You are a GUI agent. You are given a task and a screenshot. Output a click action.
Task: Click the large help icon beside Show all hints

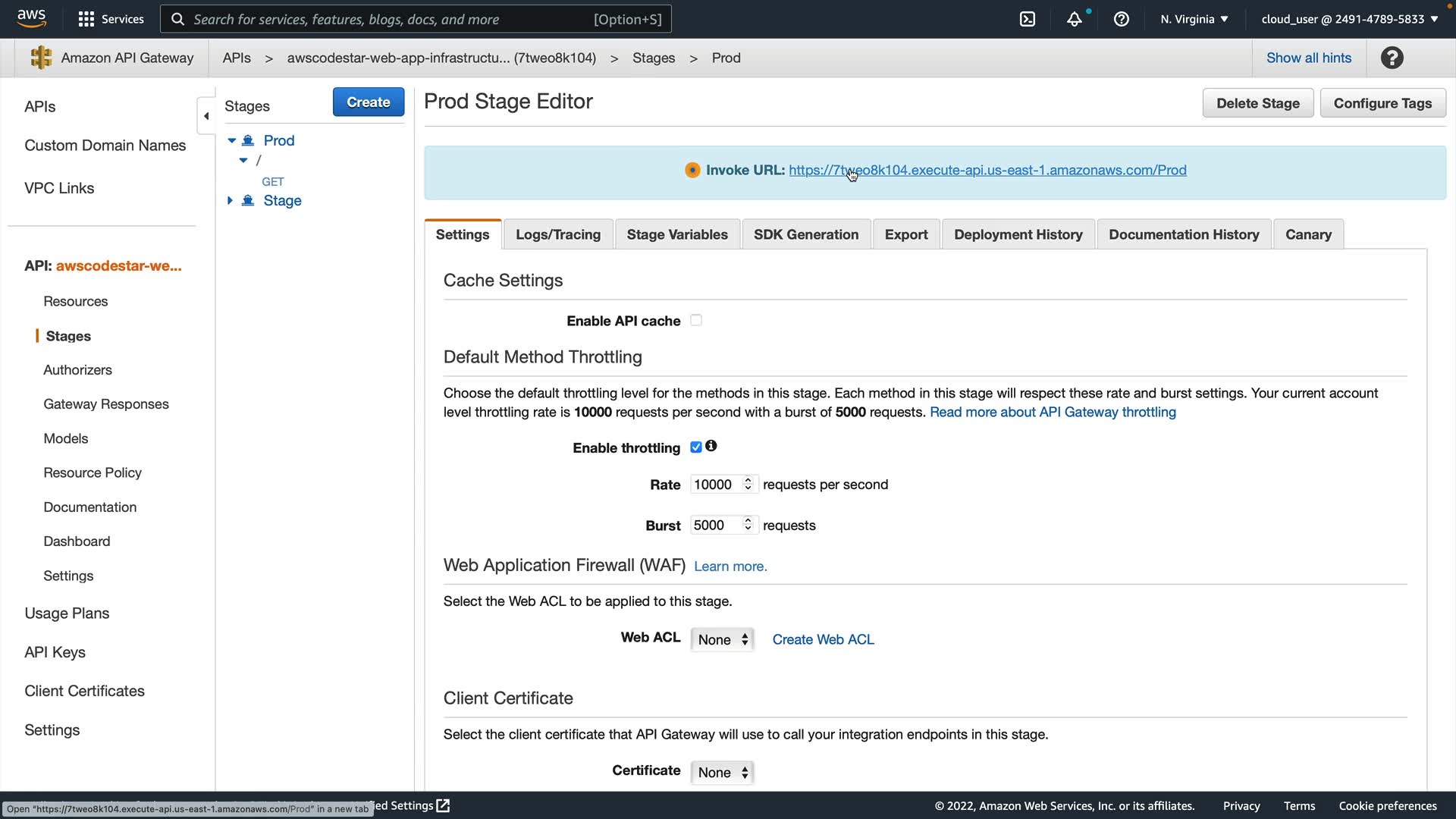click(1392, 58)
